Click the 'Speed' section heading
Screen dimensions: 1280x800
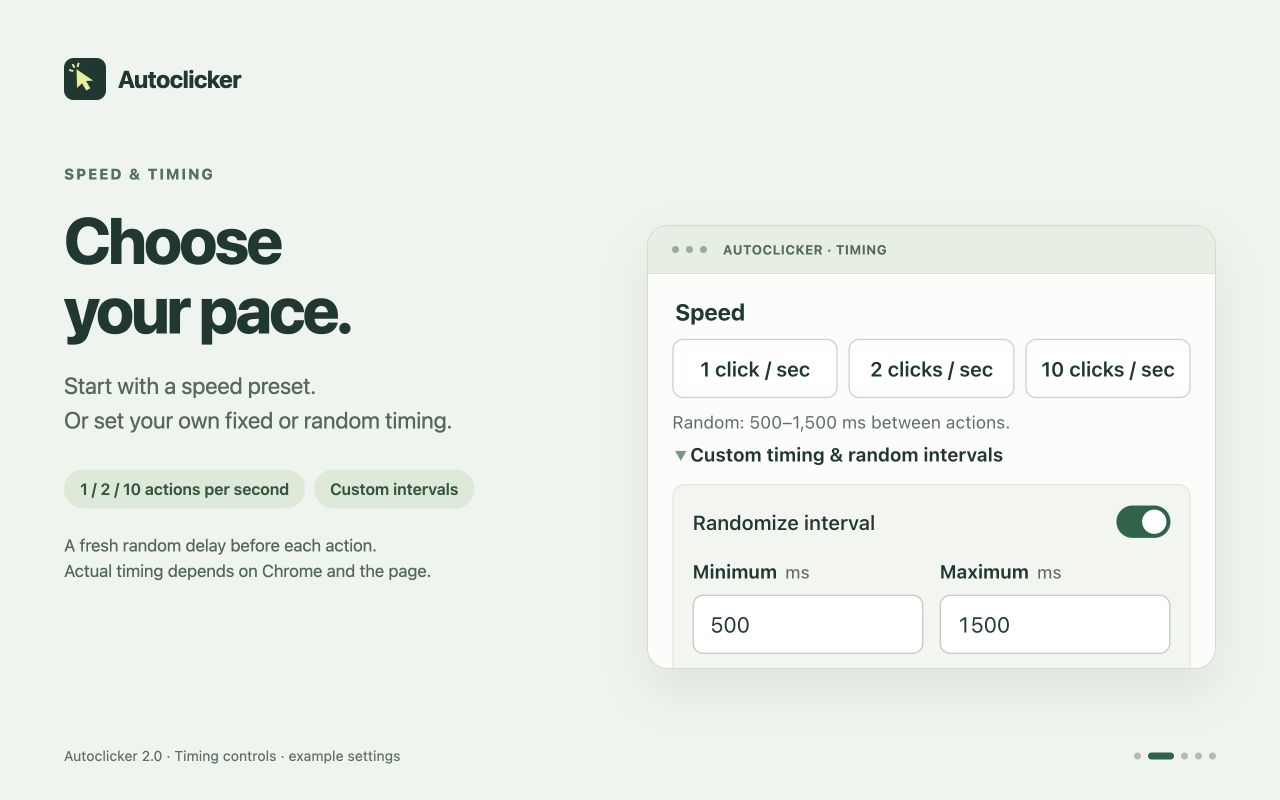click(x=710, y=313)
